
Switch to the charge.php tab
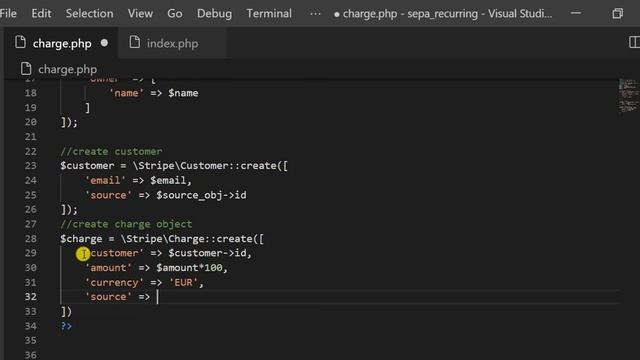pos(61,43)
